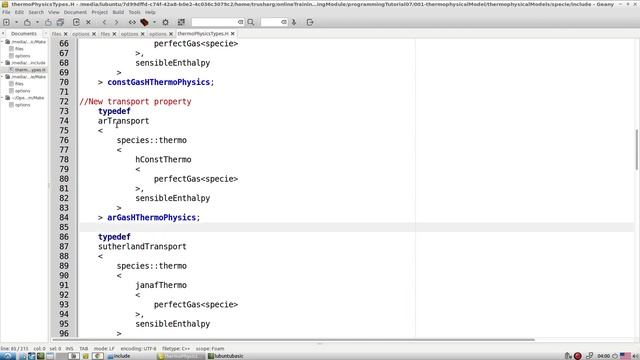This screenshot has height=360, width=640.
Task: Click the Jump to line icon
Action: [294, 22]
